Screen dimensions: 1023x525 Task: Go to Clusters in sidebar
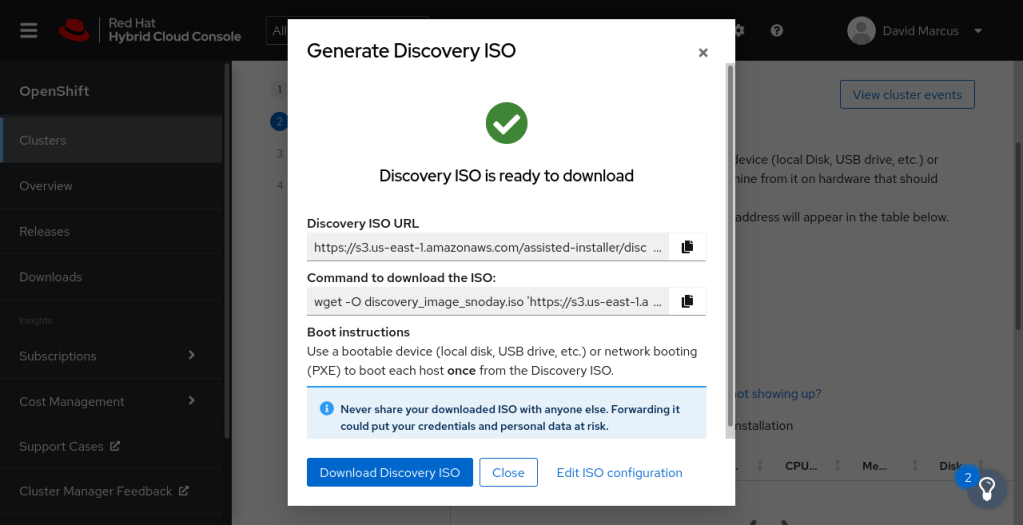coord(43,140)
